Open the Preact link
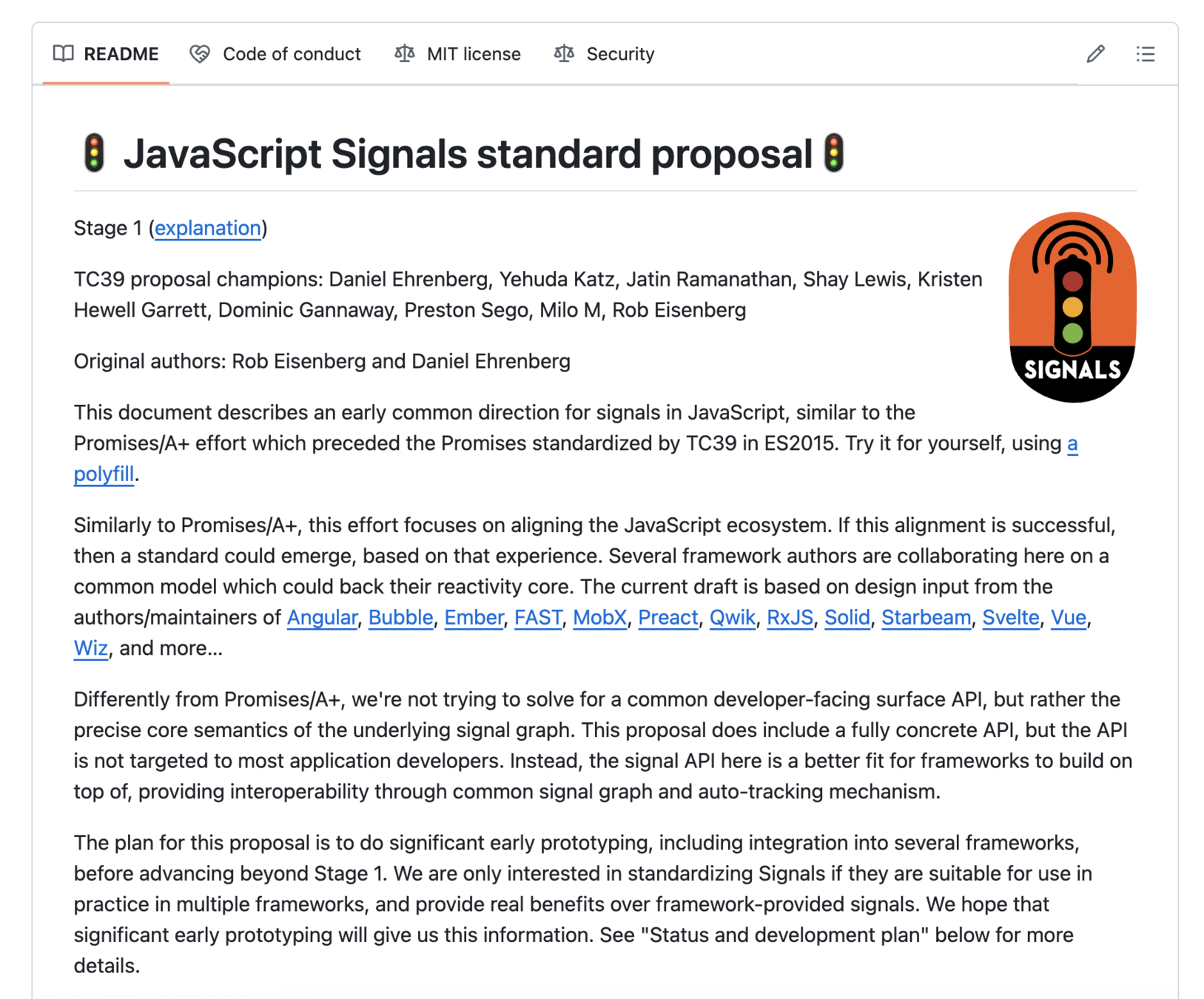 tap(668, 617)
